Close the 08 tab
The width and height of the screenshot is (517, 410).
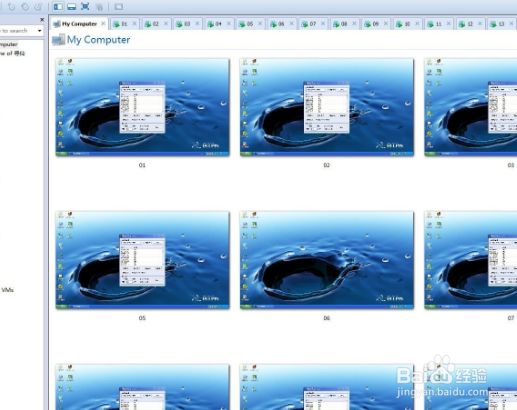click(x=354, y=23)
